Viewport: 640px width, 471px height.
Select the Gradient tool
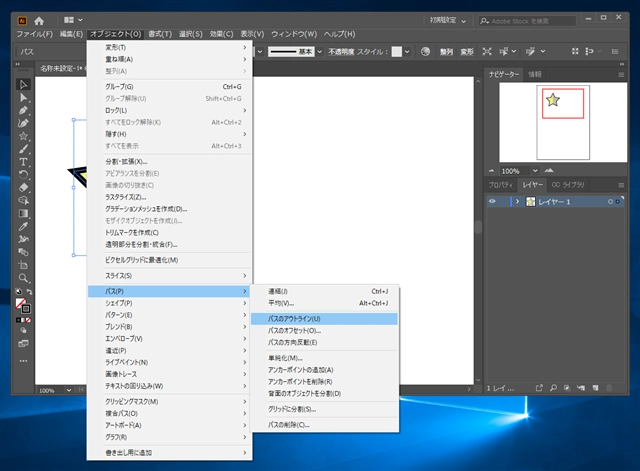coord(23,213)
